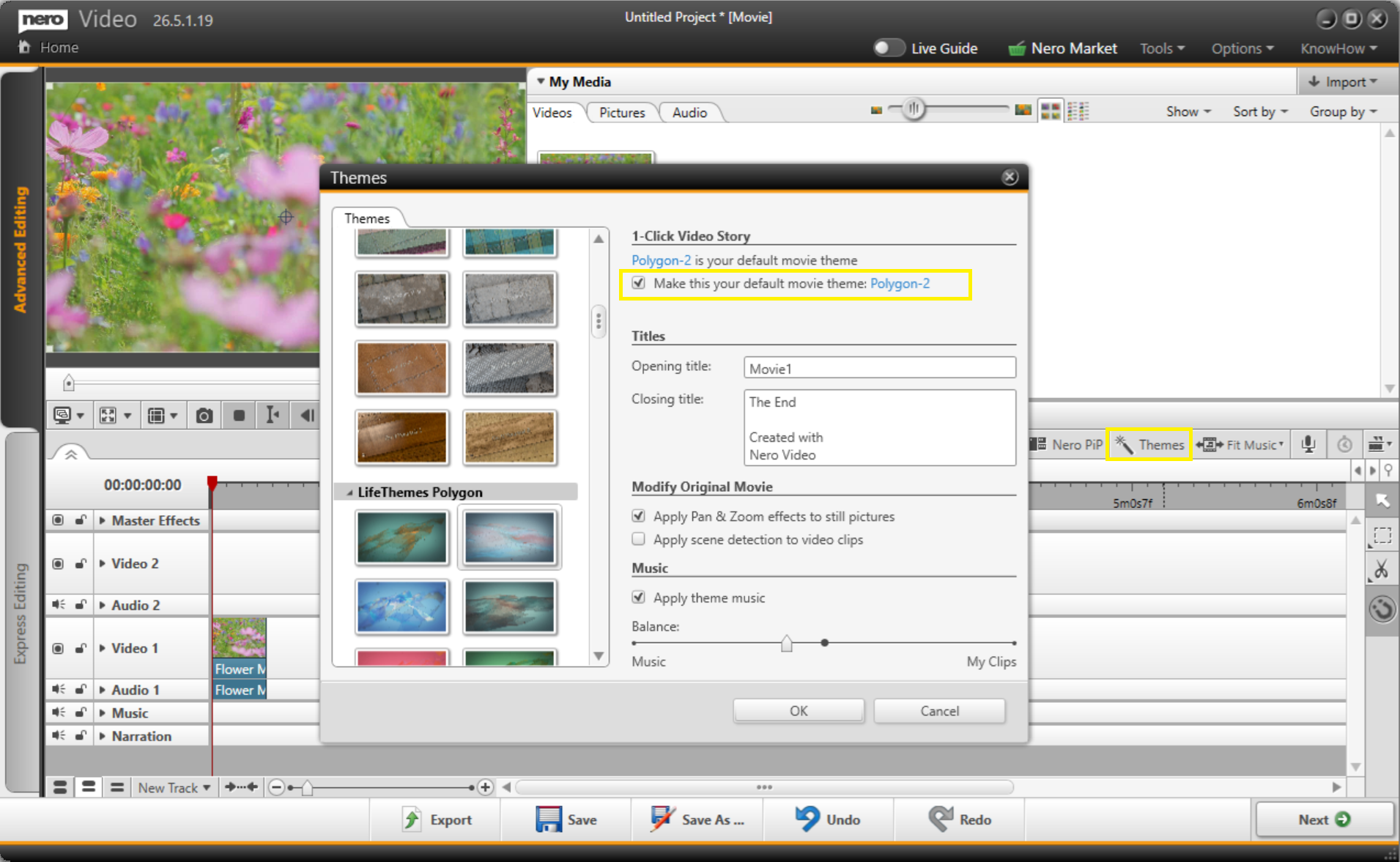The image size is (1400, 862).
Task: Click the timeline zoom slider handle
Action: [308, 788]
